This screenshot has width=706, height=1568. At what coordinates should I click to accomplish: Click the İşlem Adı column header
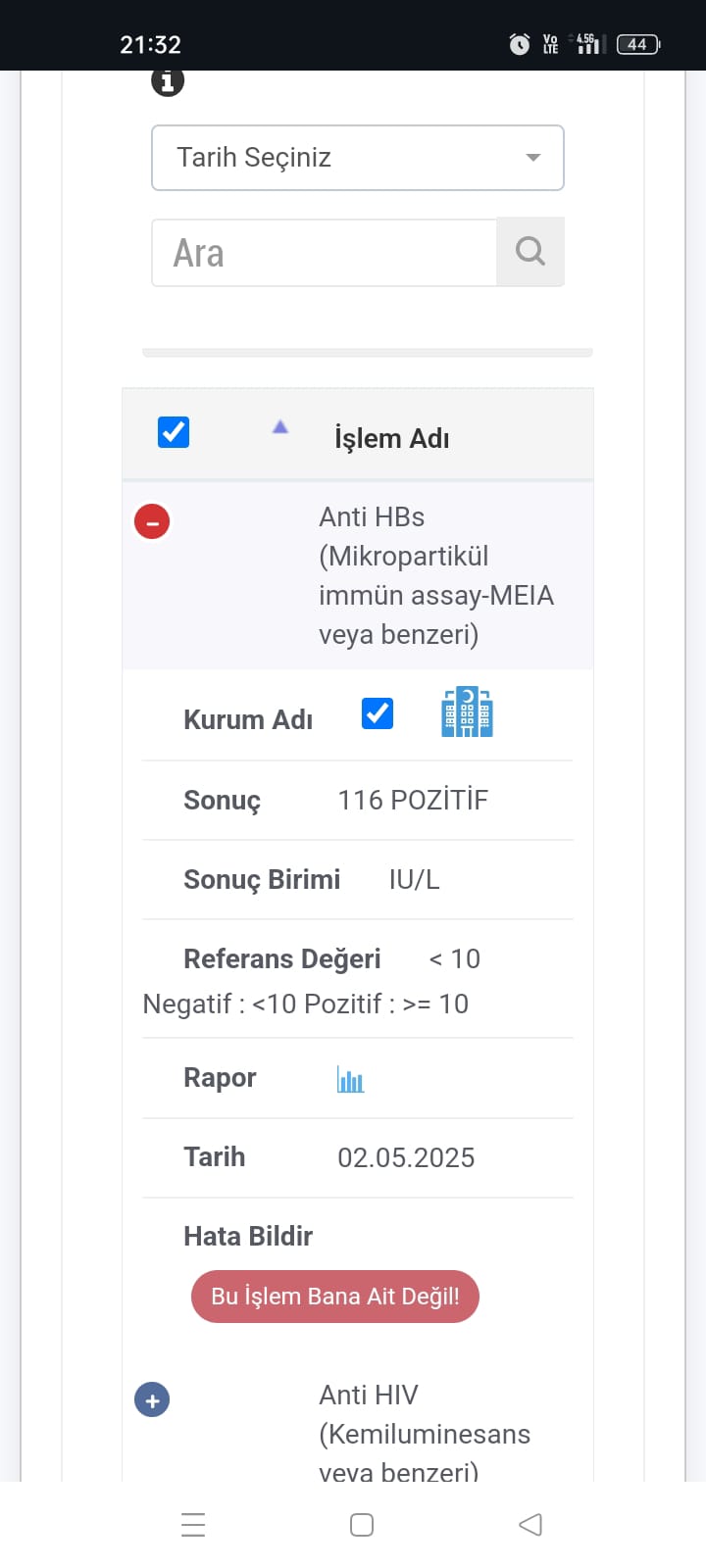coord(391,438)
